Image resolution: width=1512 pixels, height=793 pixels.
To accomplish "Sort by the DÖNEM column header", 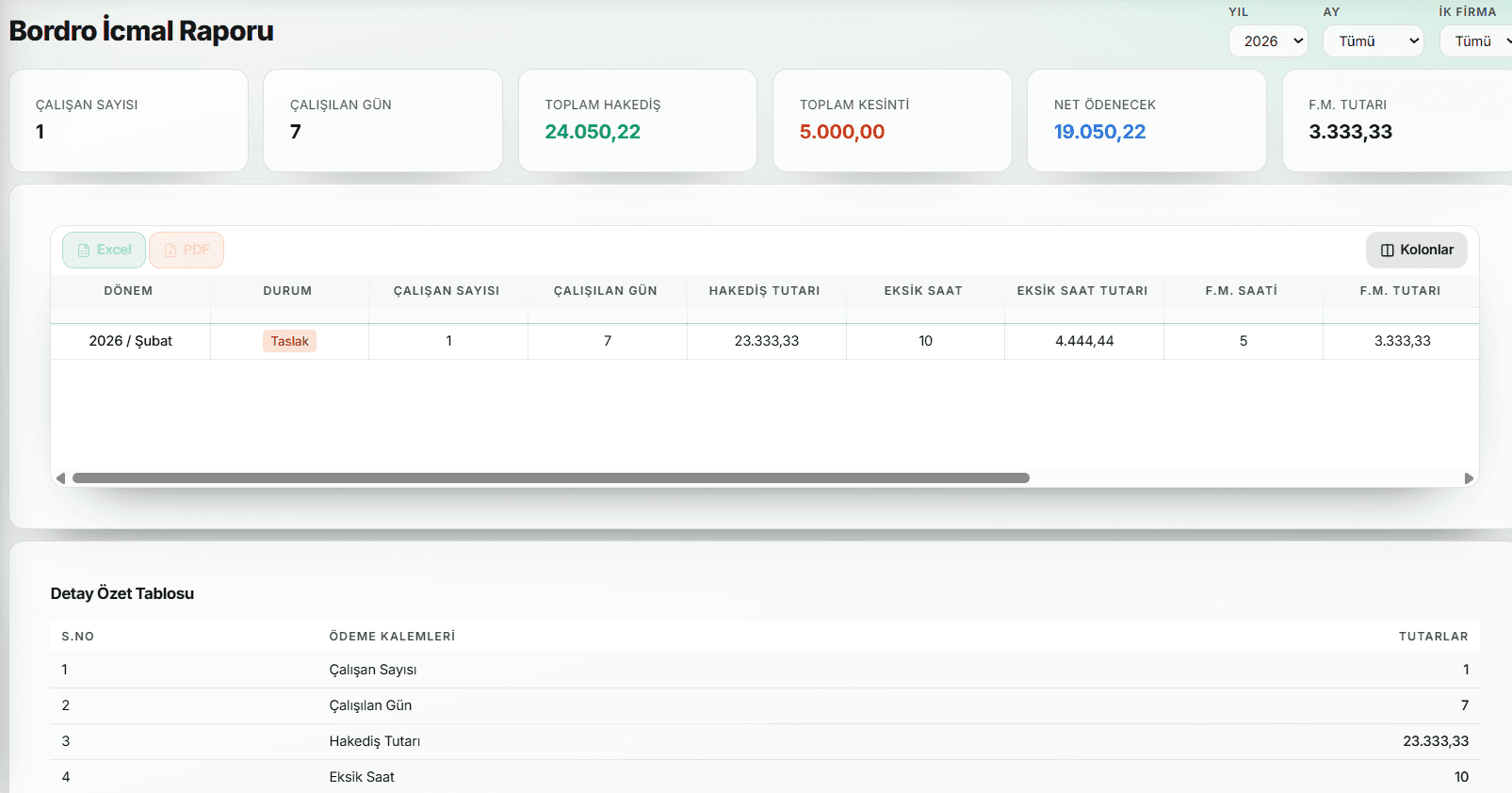I will point(128,291).
